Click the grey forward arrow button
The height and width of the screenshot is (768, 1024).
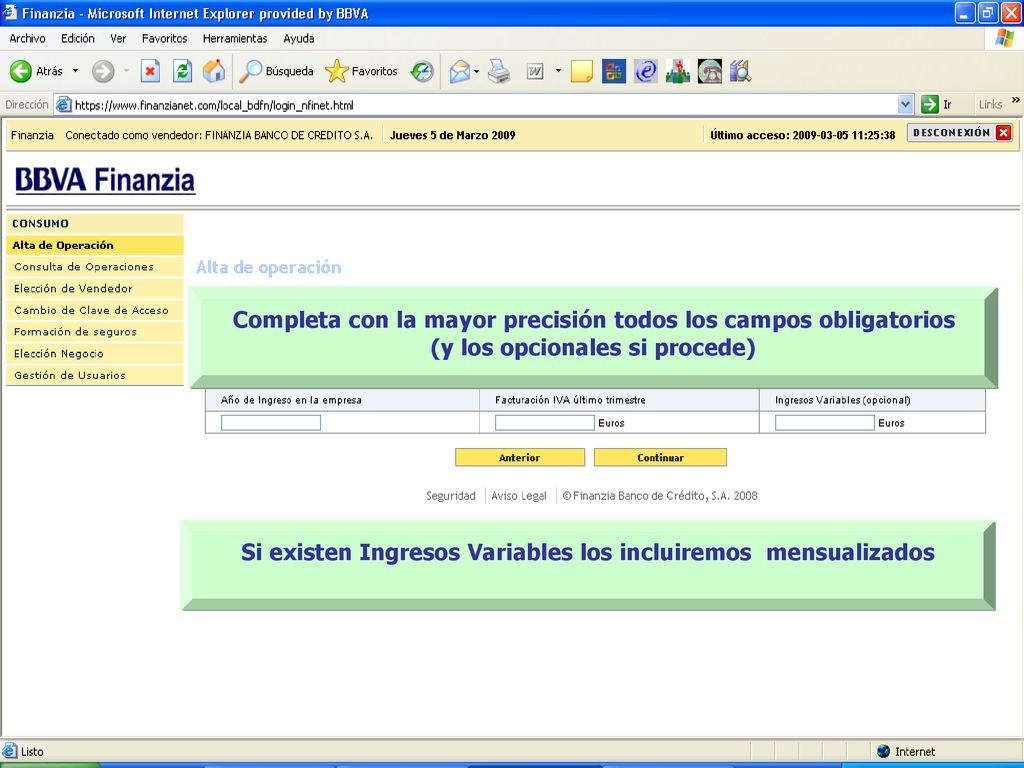pyautogui.click(x=103, y=71)
